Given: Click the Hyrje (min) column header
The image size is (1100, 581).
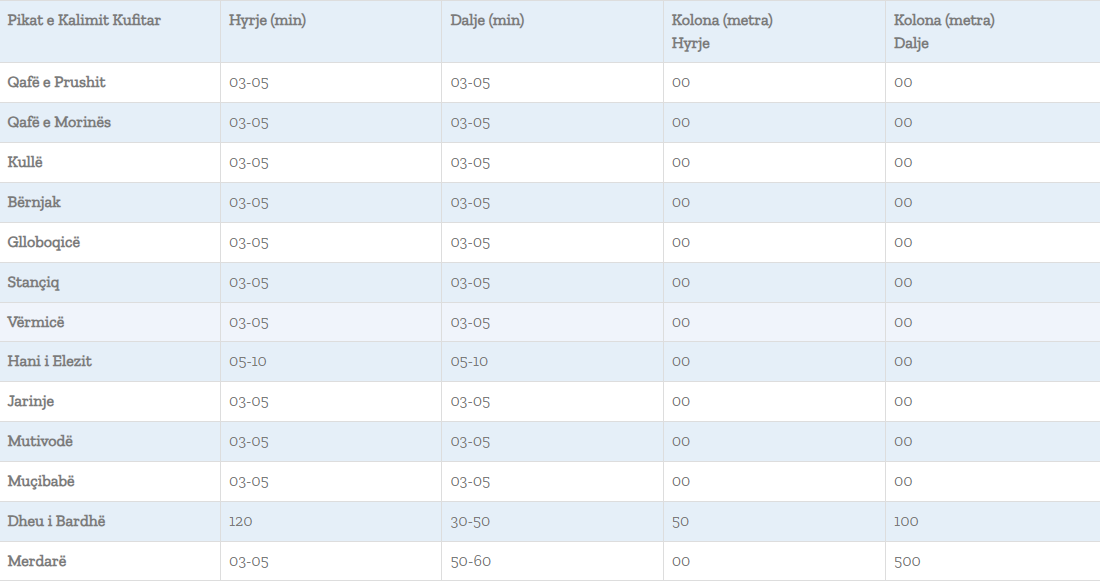Looking at the screenshot, I should click(x=267, y=21).
